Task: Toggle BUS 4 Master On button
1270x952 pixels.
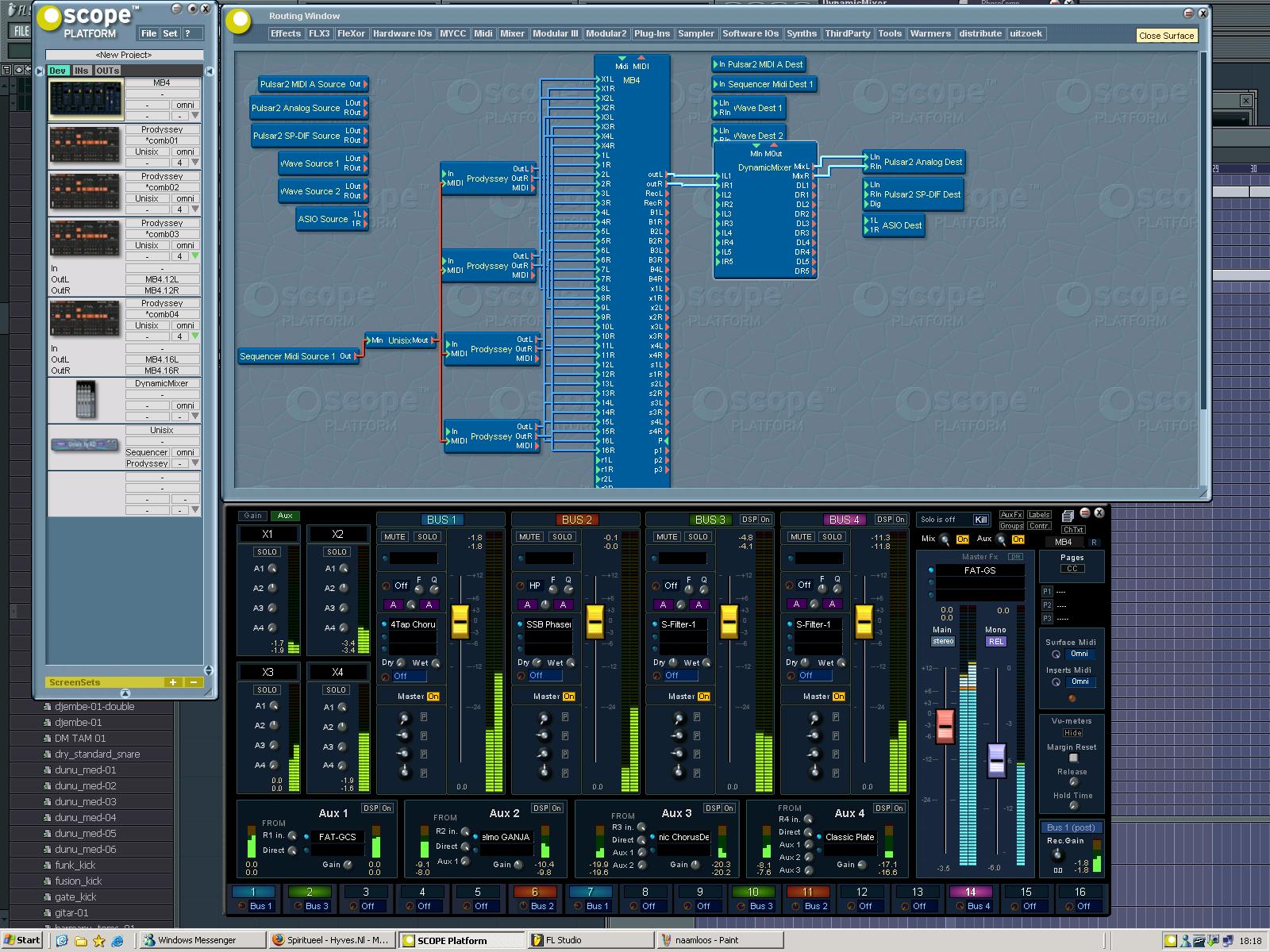Action: (x=838, y=697)
